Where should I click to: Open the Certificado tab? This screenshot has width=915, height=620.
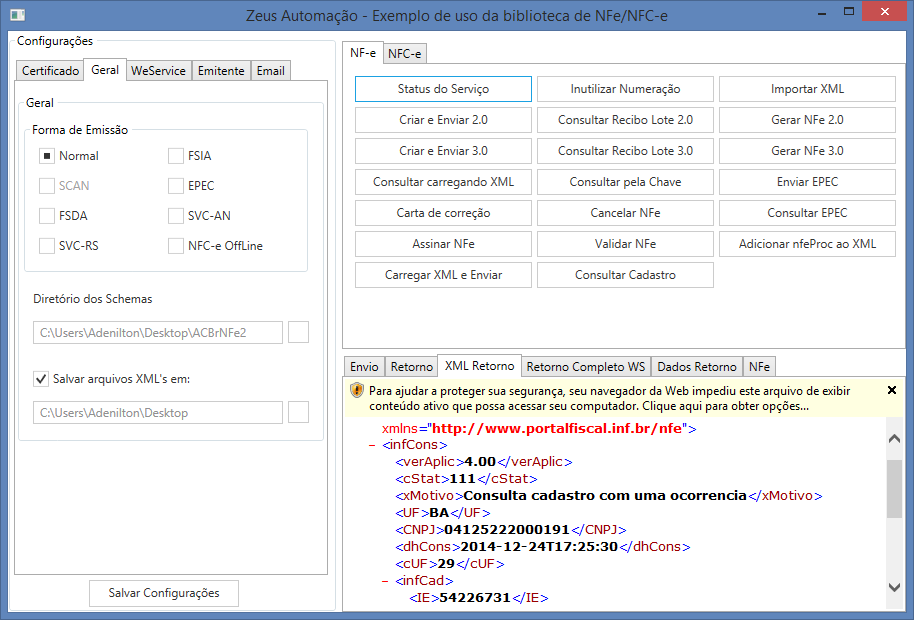pos(50,71)
